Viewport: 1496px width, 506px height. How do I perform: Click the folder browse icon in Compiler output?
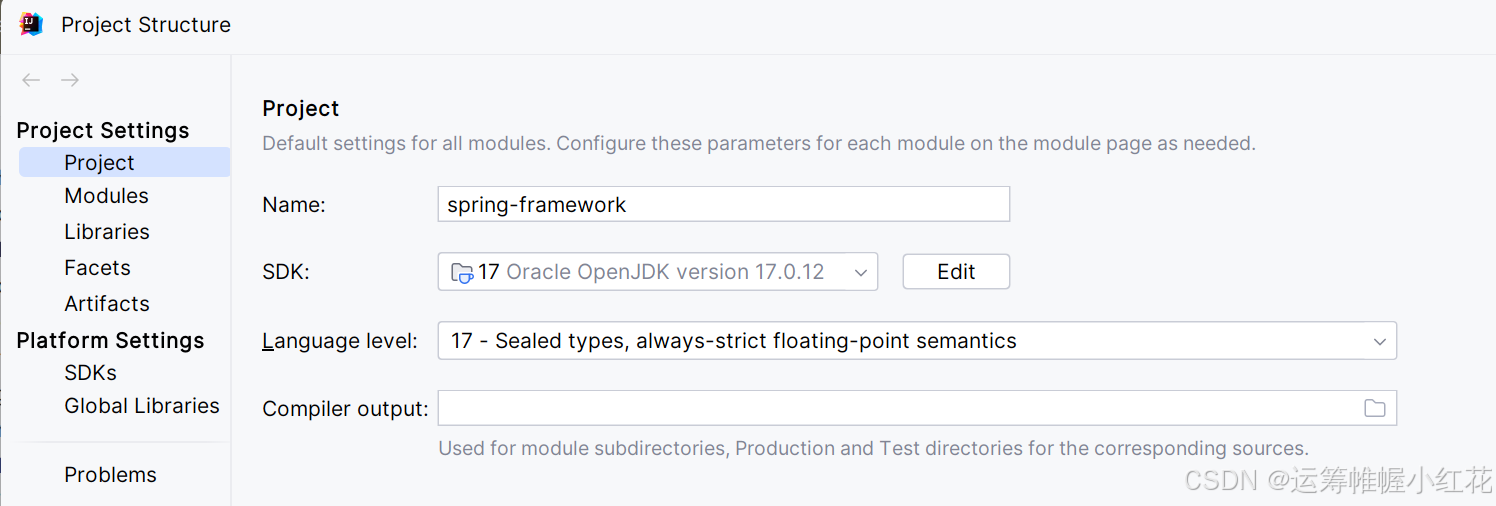[x=1375, y=408]
